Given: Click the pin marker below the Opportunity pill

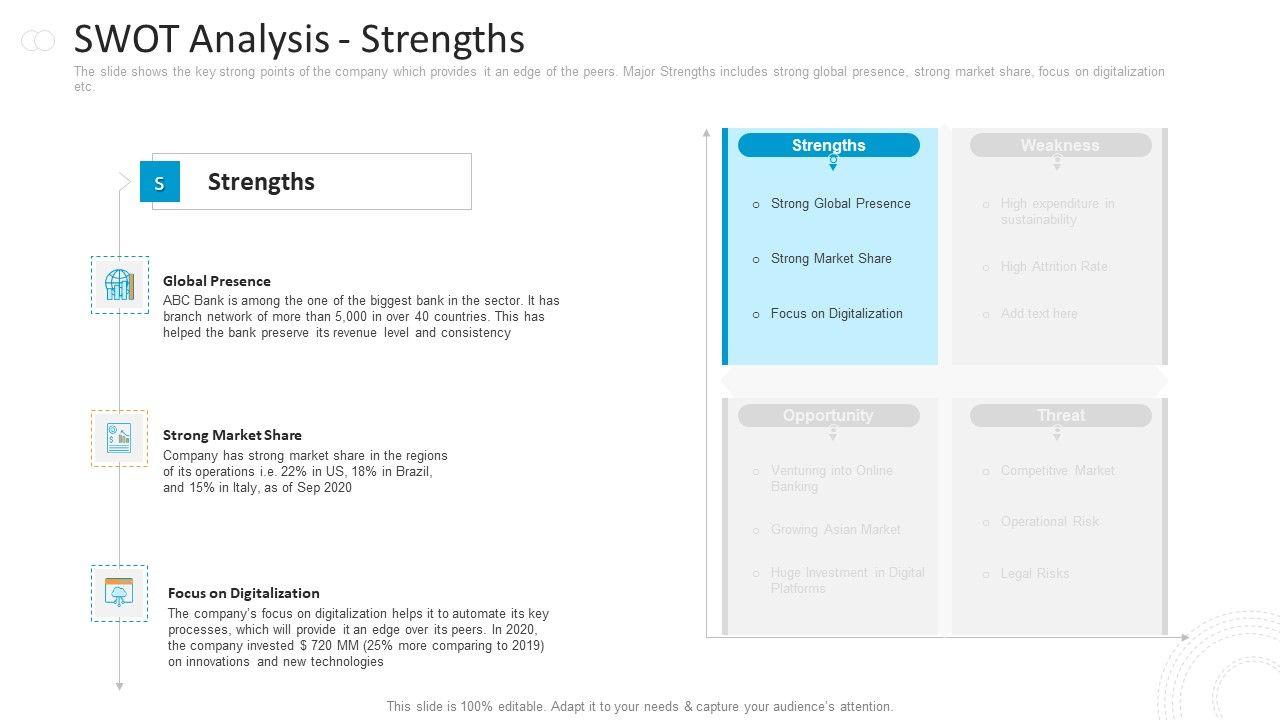Looking at the screenshot, I should [833, 433].
